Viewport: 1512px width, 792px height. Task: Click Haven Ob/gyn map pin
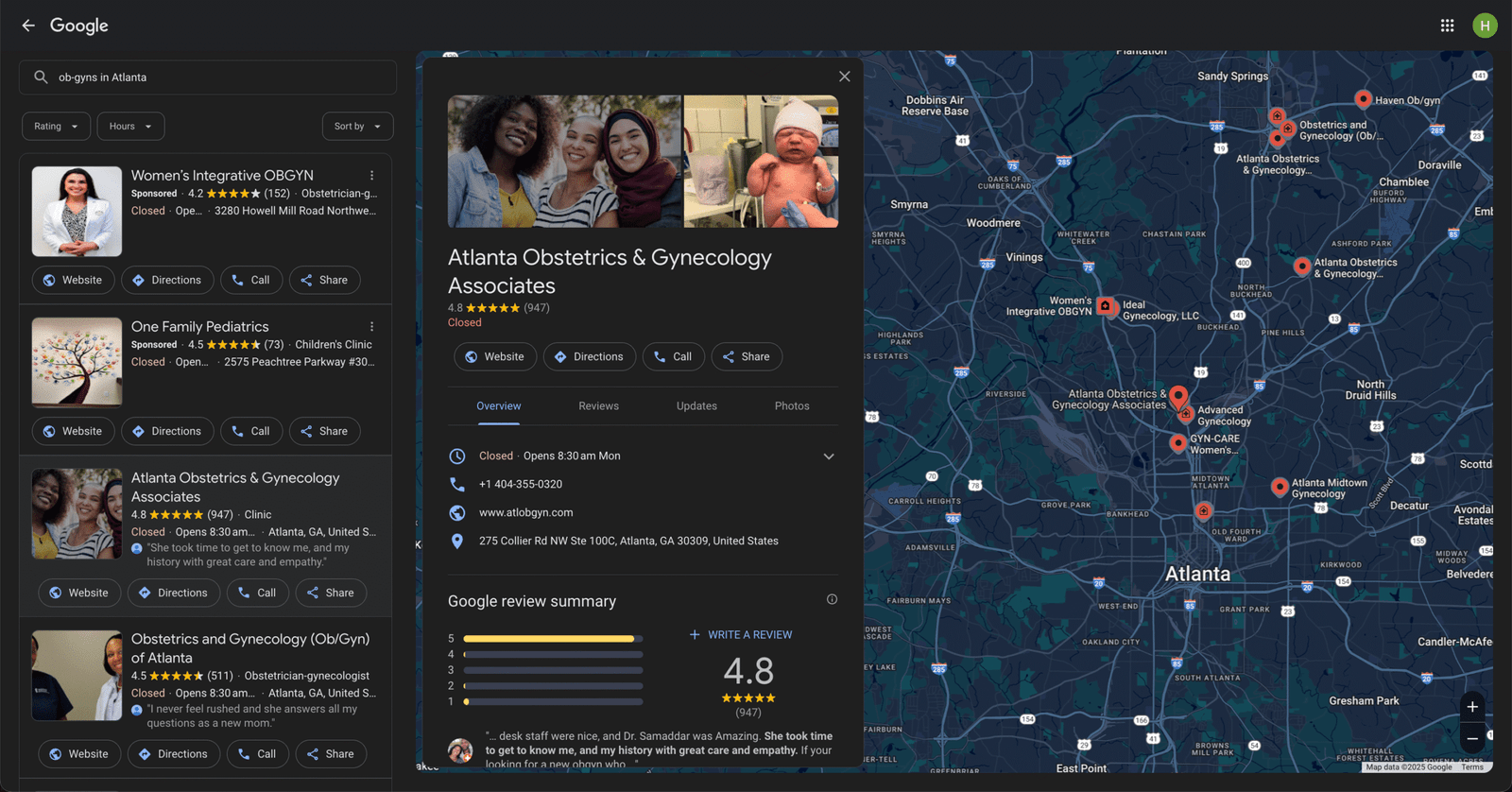coord(1363,98)
